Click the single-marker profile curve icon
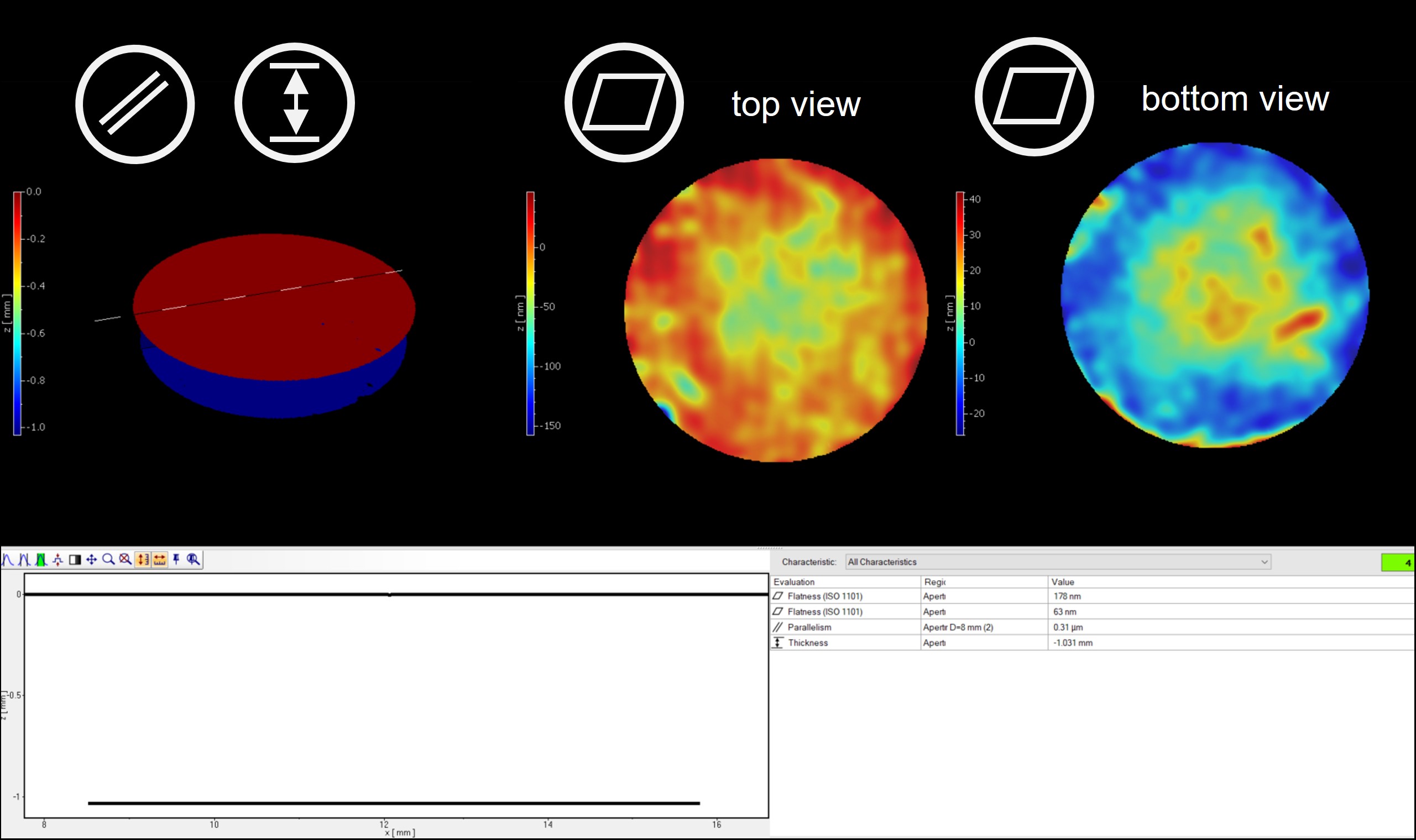Image resolution: width=1416 pixels, height=840 pixels. [7, 560]
